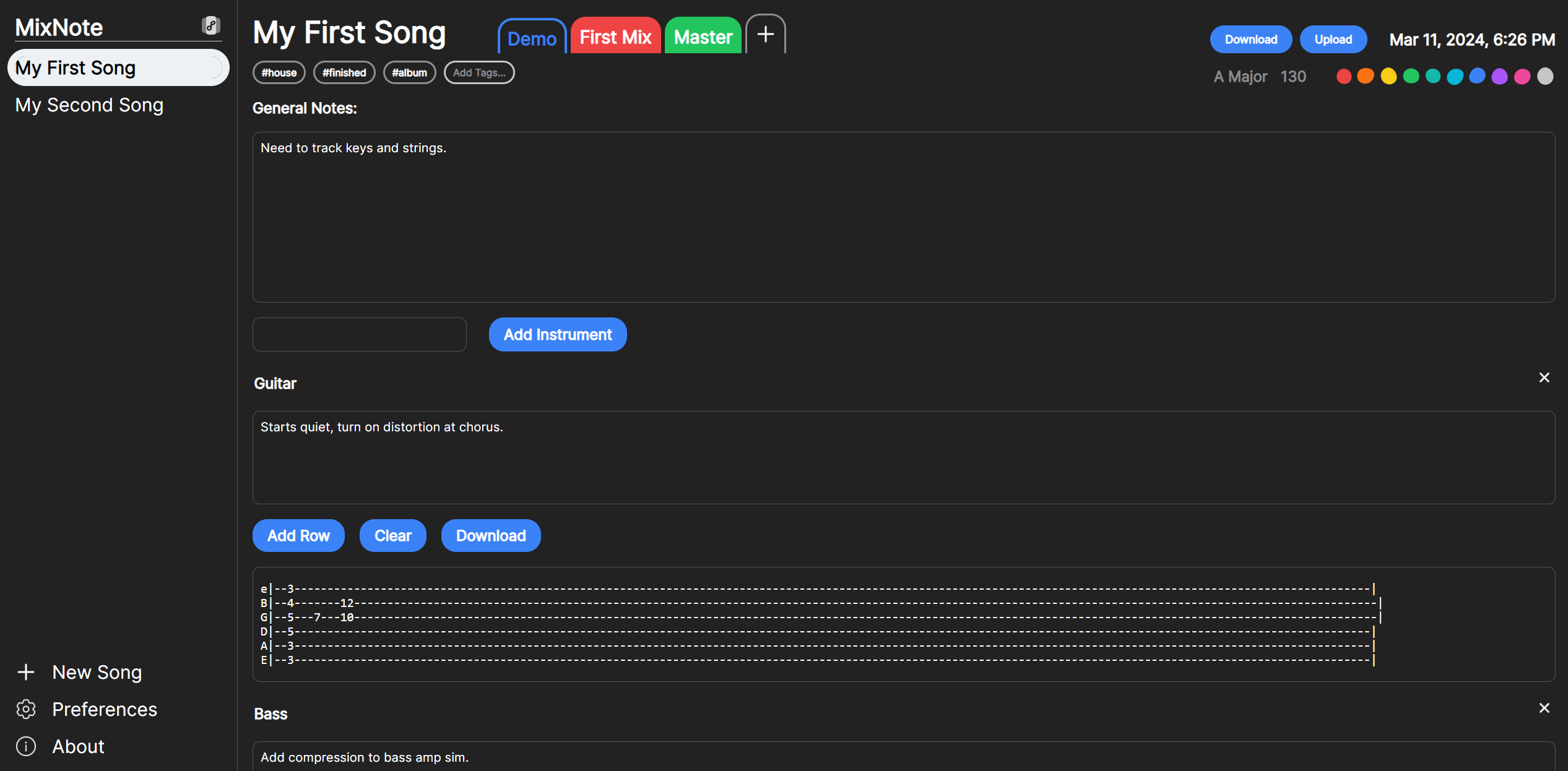The width and height of the screenshot is (1568, 771).
Task: Select My First Song in sidebar
Action: [x=118, y=67]
